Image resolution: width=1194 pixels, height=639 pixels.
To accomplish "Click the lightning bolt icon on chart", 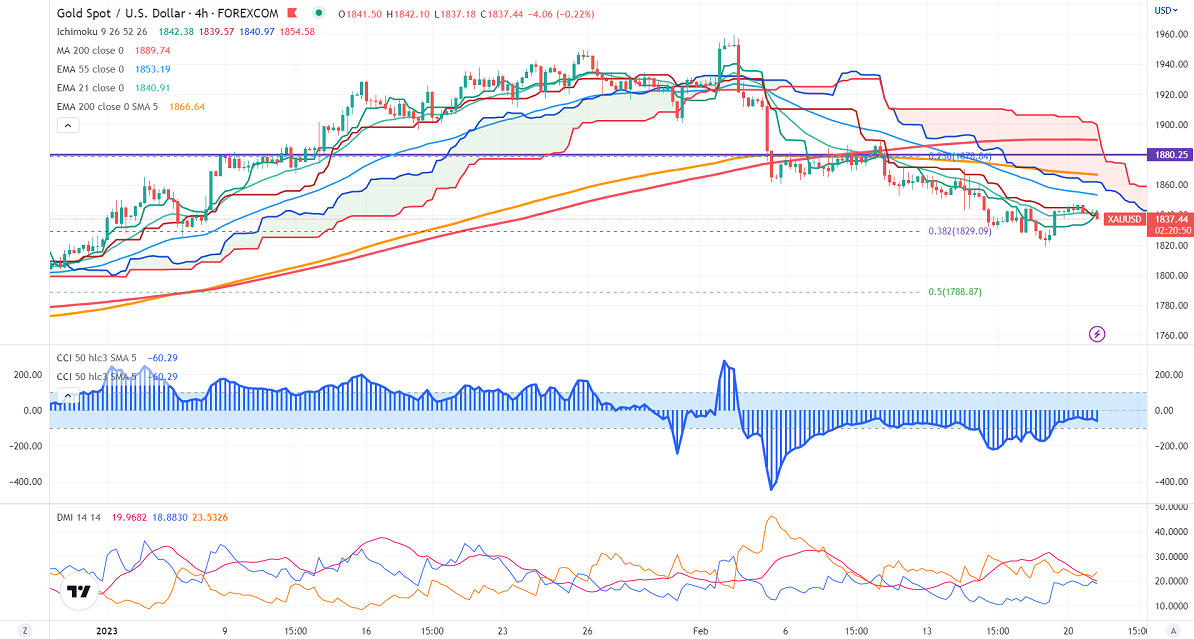I will [x=1098, y=333].
